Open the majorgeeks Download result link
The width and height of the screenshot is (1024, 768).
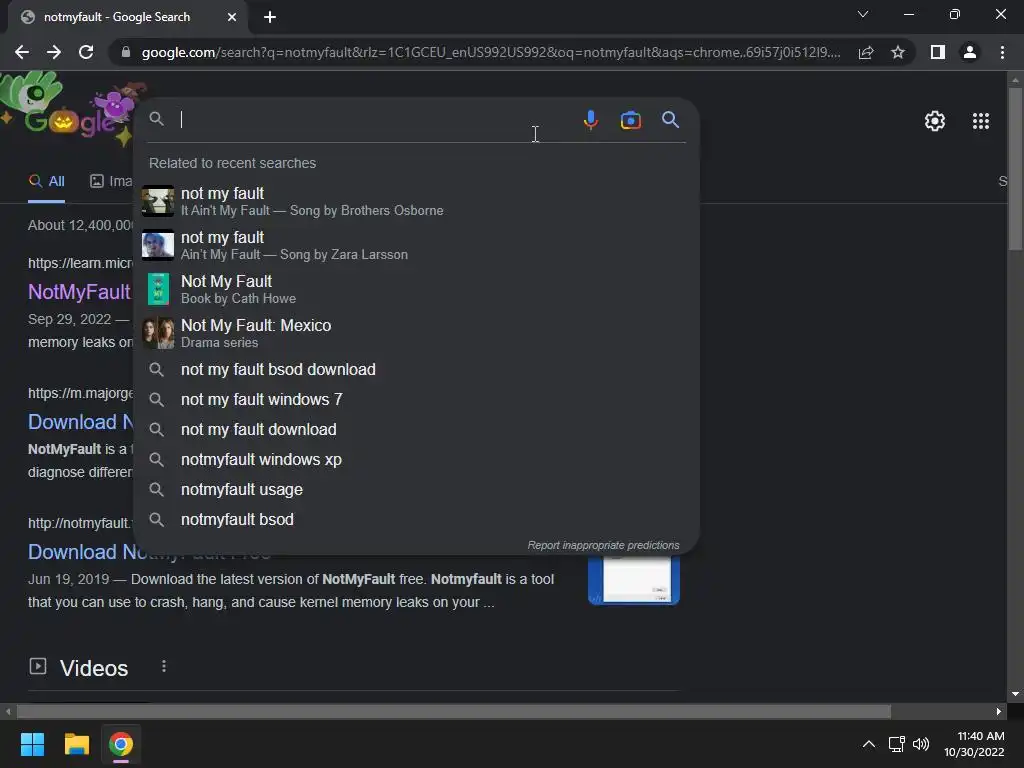80,422
